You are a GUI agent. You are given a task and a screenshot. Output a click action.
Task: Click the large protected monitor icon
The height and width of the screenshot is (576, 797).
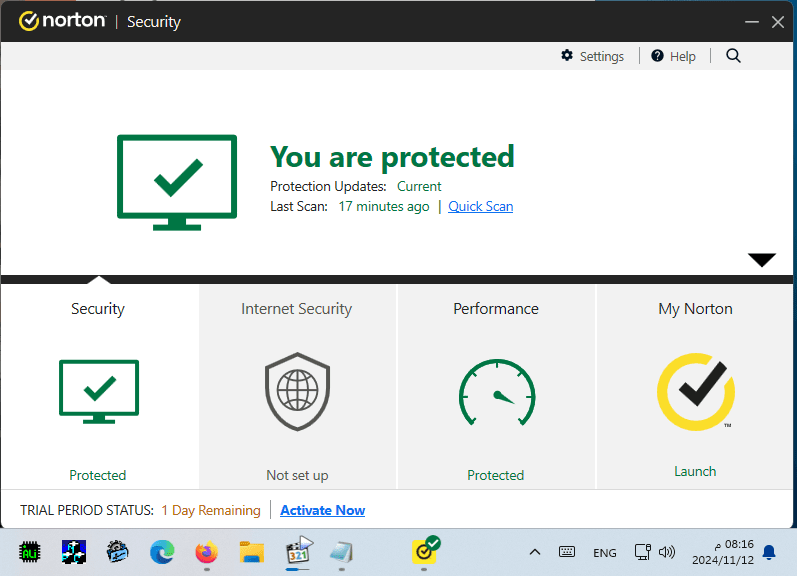click(177, 182)
